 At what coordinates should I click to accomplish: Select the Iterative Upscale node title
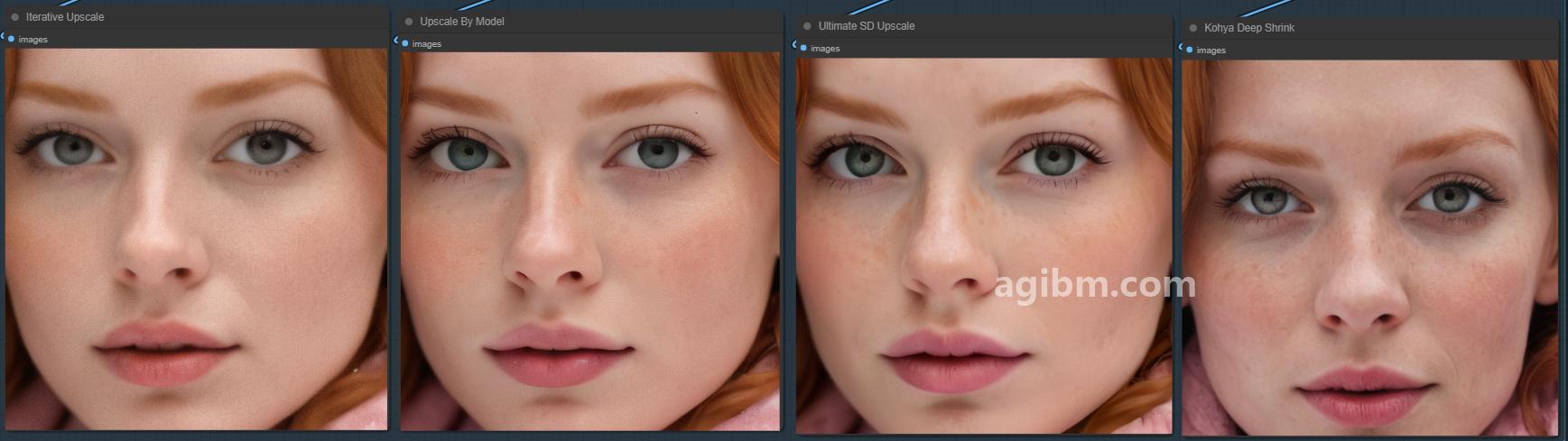point(65,17)
